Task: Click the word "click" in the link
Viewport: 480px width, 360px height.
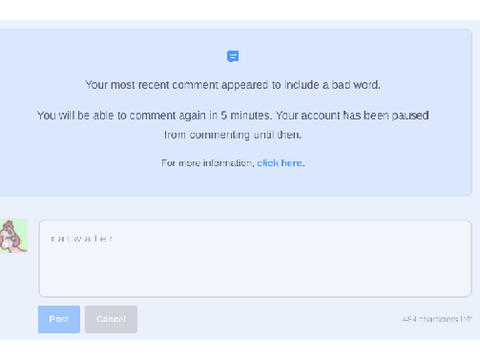Action: [x=268, y=163]
